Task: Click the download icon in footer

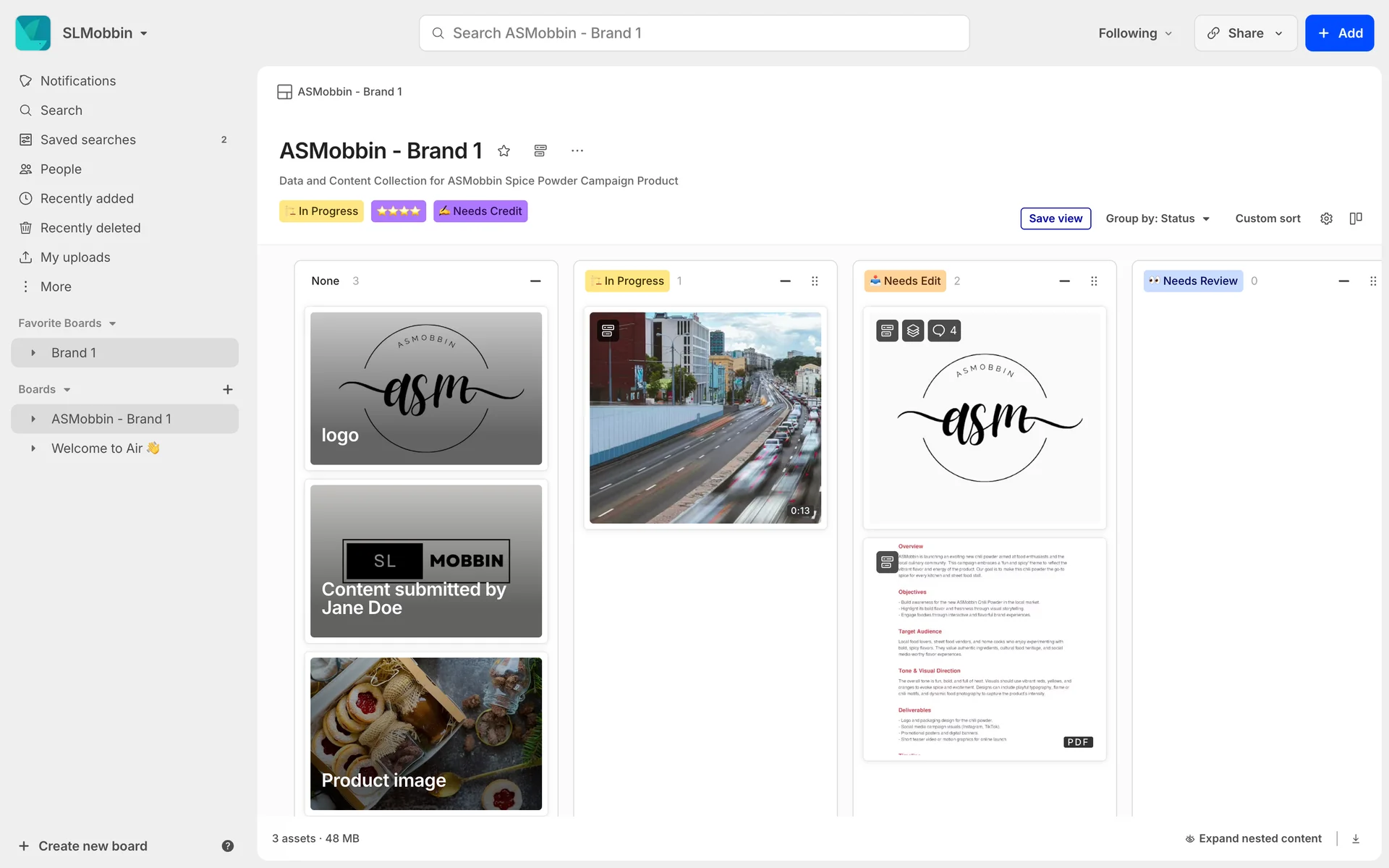Action: coord(1356,838)
